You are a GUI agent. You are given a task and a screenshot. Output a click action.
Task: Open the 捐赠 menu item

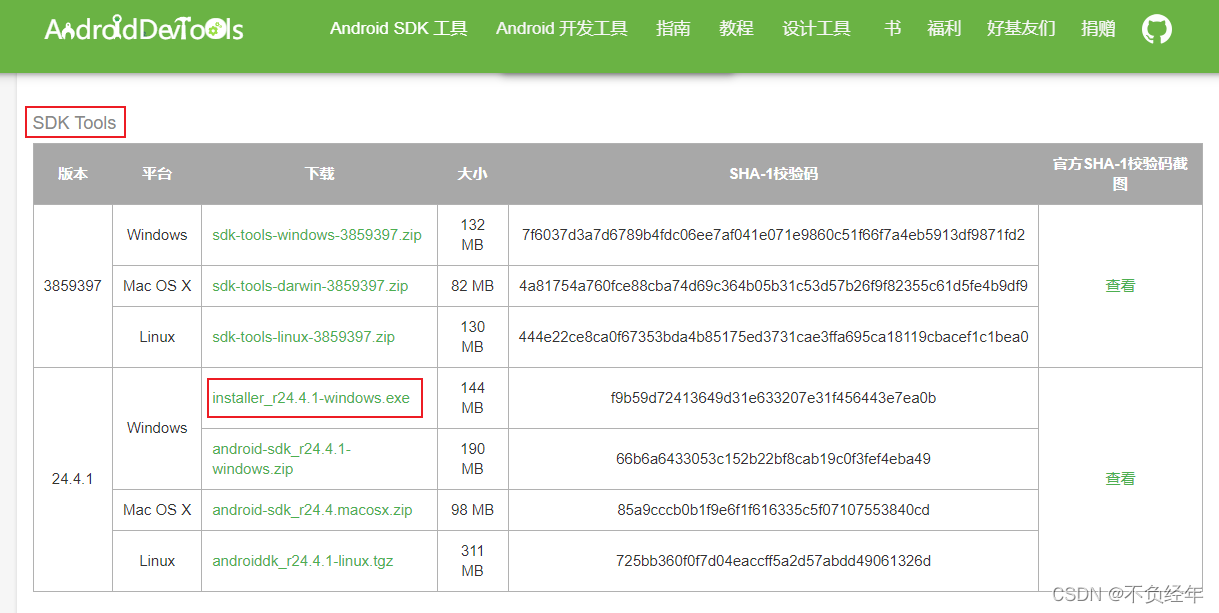tap(1098, 29)
